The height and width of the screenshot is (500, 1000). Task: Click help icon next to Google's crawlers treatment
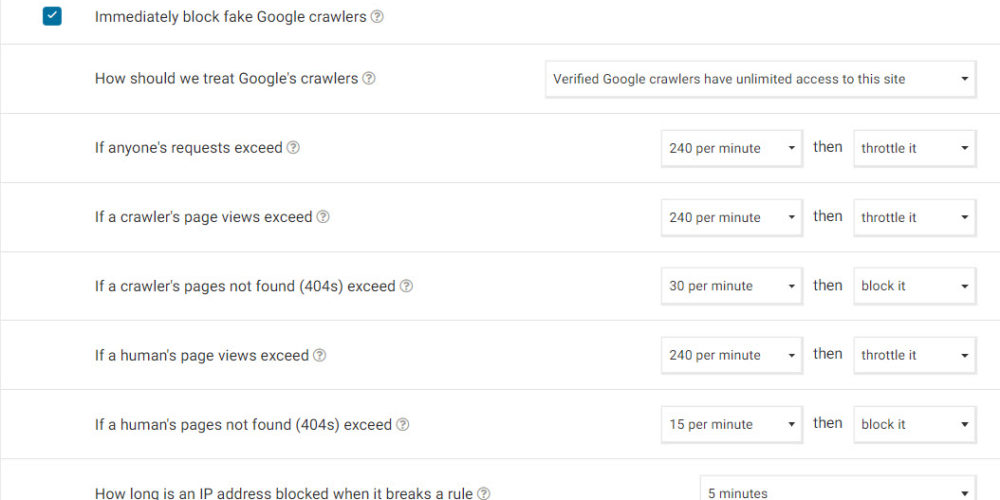[369, 78]
